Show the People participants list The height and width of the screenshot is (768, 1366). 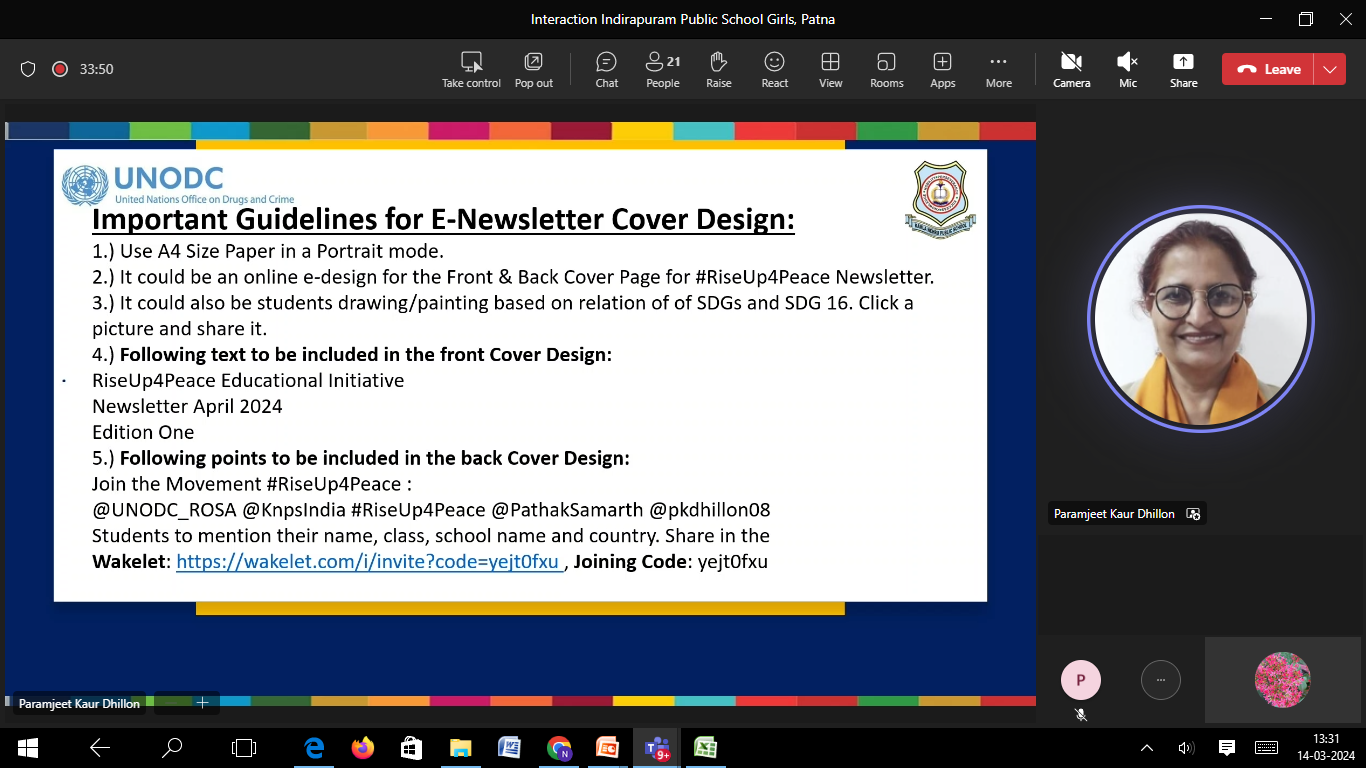tap(662, 69)
